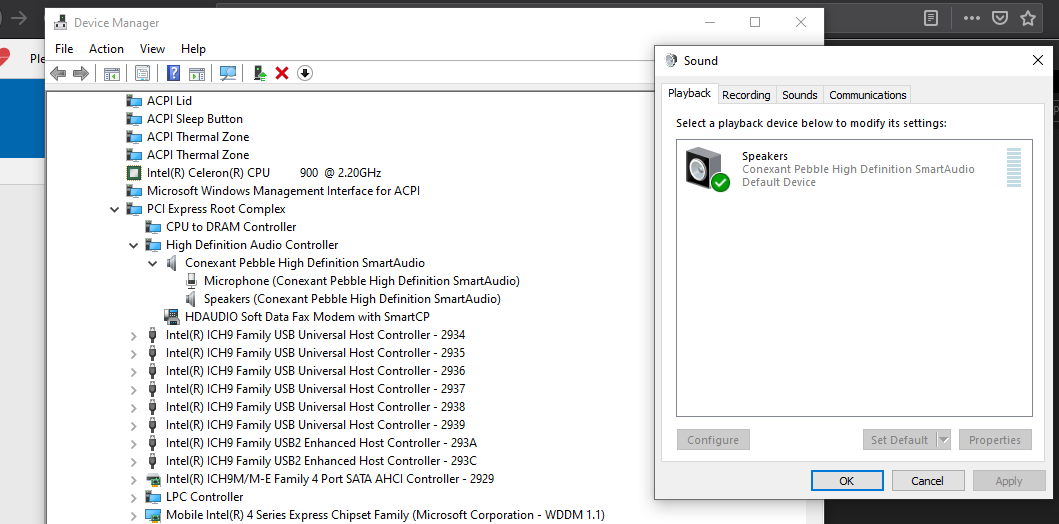The image size is (1059, 524).
Task: Click the Speakers volume level meter
Action: (1014, 167)
